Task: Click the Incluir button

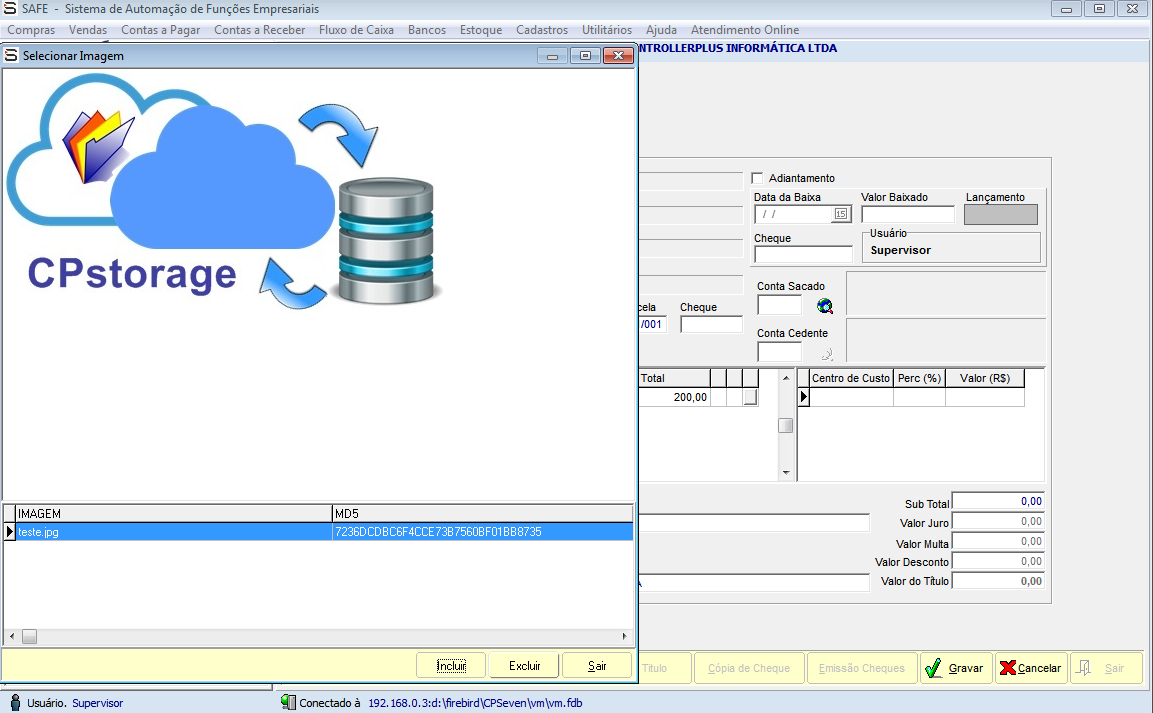Action: (x=451, y=665)
